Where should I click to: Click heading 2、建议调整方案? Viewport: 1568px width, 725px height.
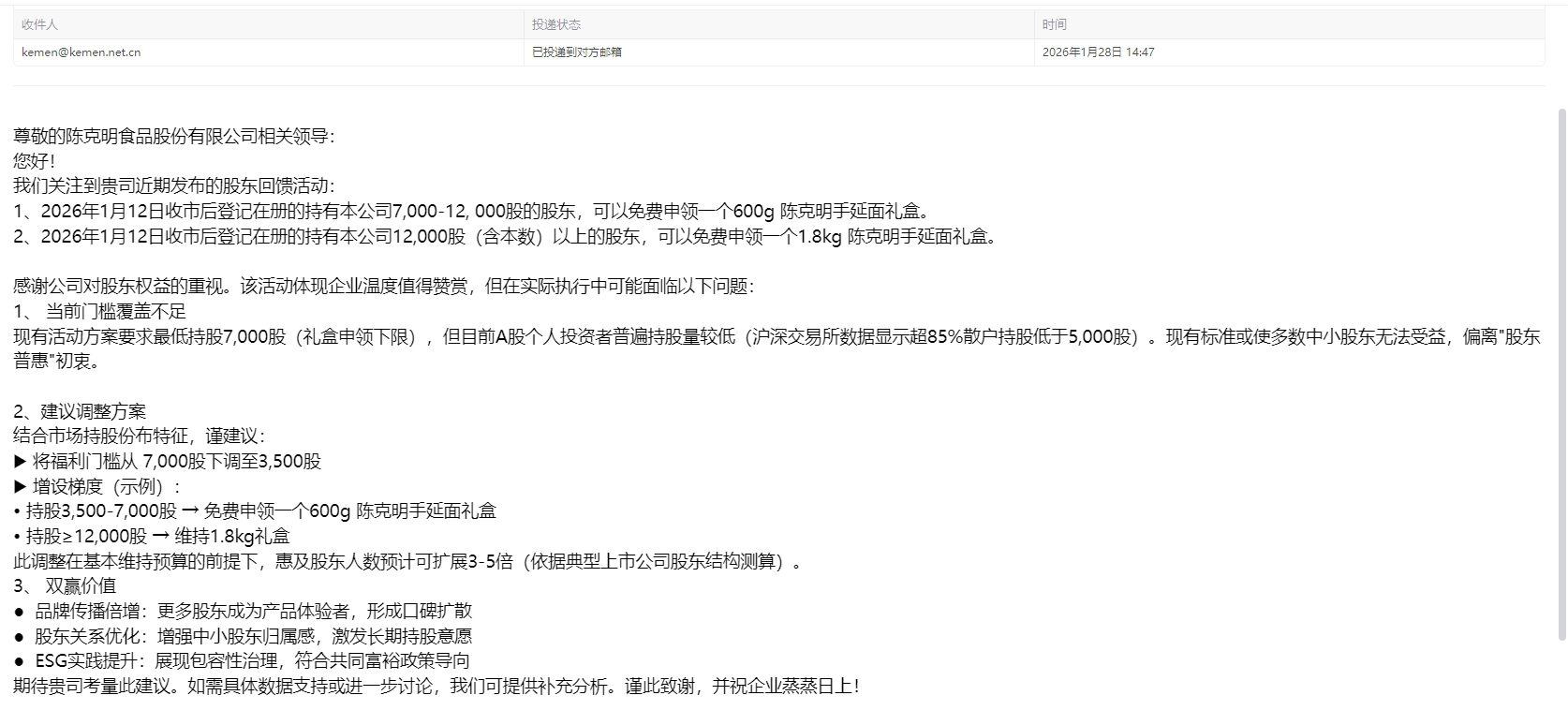(x=80, y=412)
